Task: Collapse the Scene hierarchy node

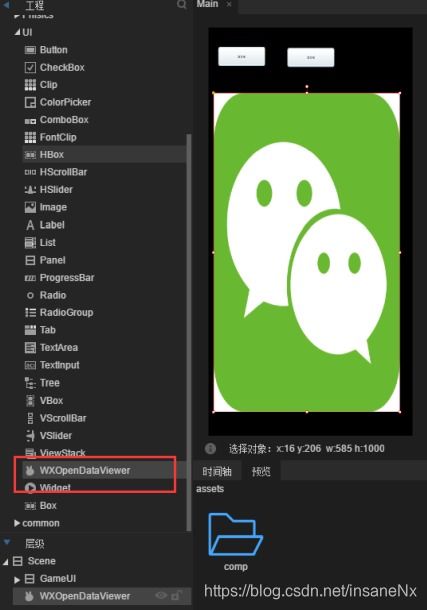Action: 5,562
